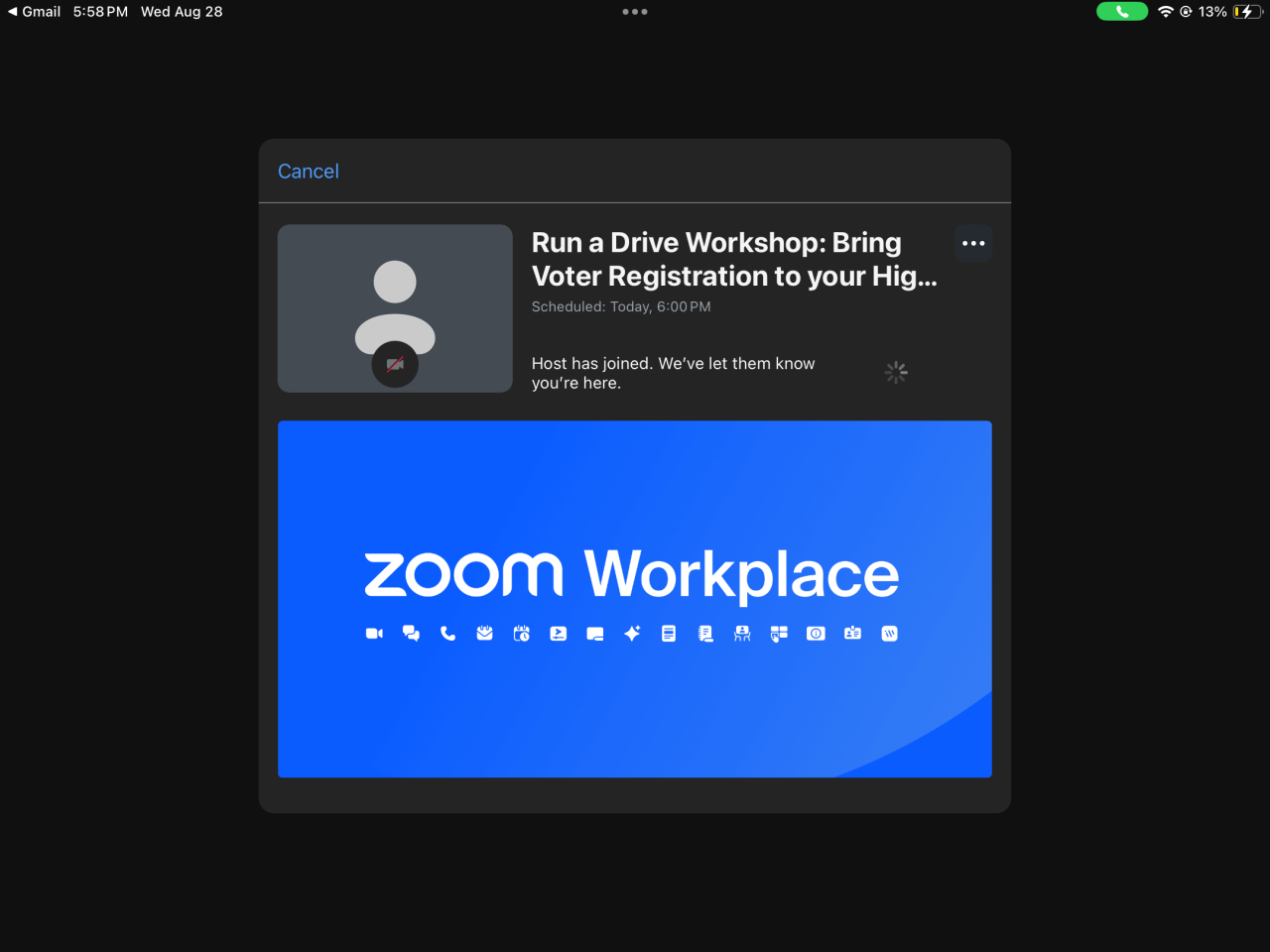Tap the green active call indicator
This screenshot has width=1270, height=952.
tap(1122, 12)
